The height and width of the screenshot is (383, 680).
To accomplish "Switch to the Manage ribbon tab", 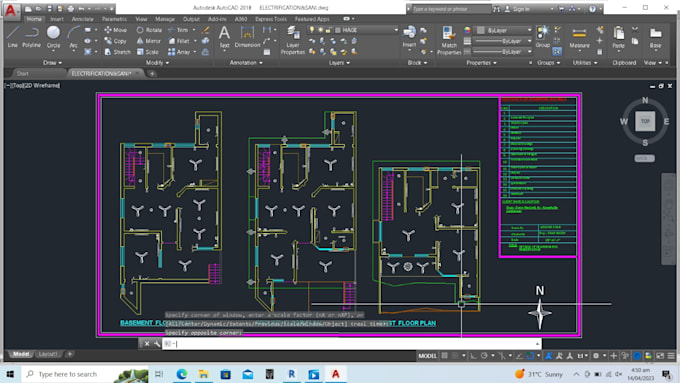I will [165, 19].
